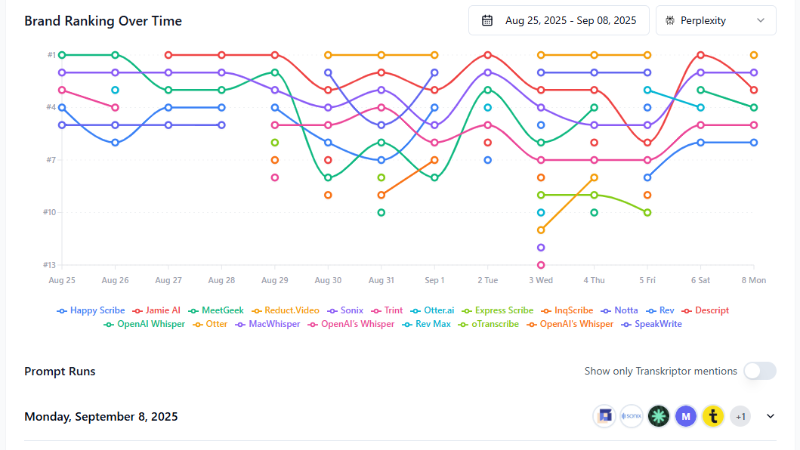800x450 pixels.
Task: Click the Perplexity engine icon
Action: pyautogui.click(x=671, y=20)
